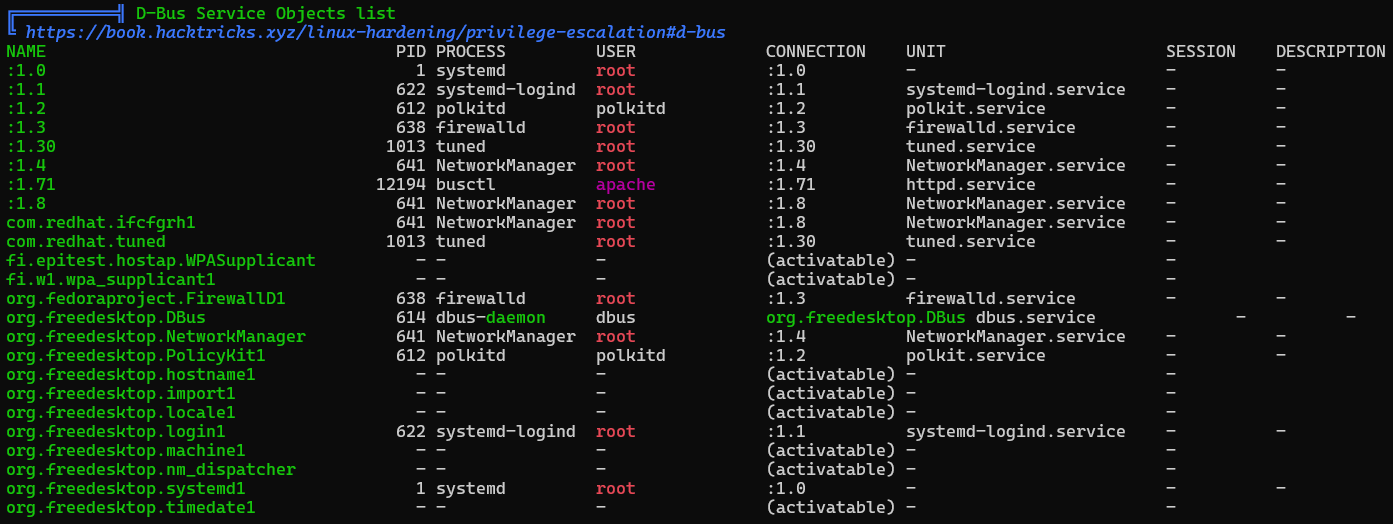The image size is (1393, 524).
Task: Click the NAME column header
Action: click(x=26, y=51)
